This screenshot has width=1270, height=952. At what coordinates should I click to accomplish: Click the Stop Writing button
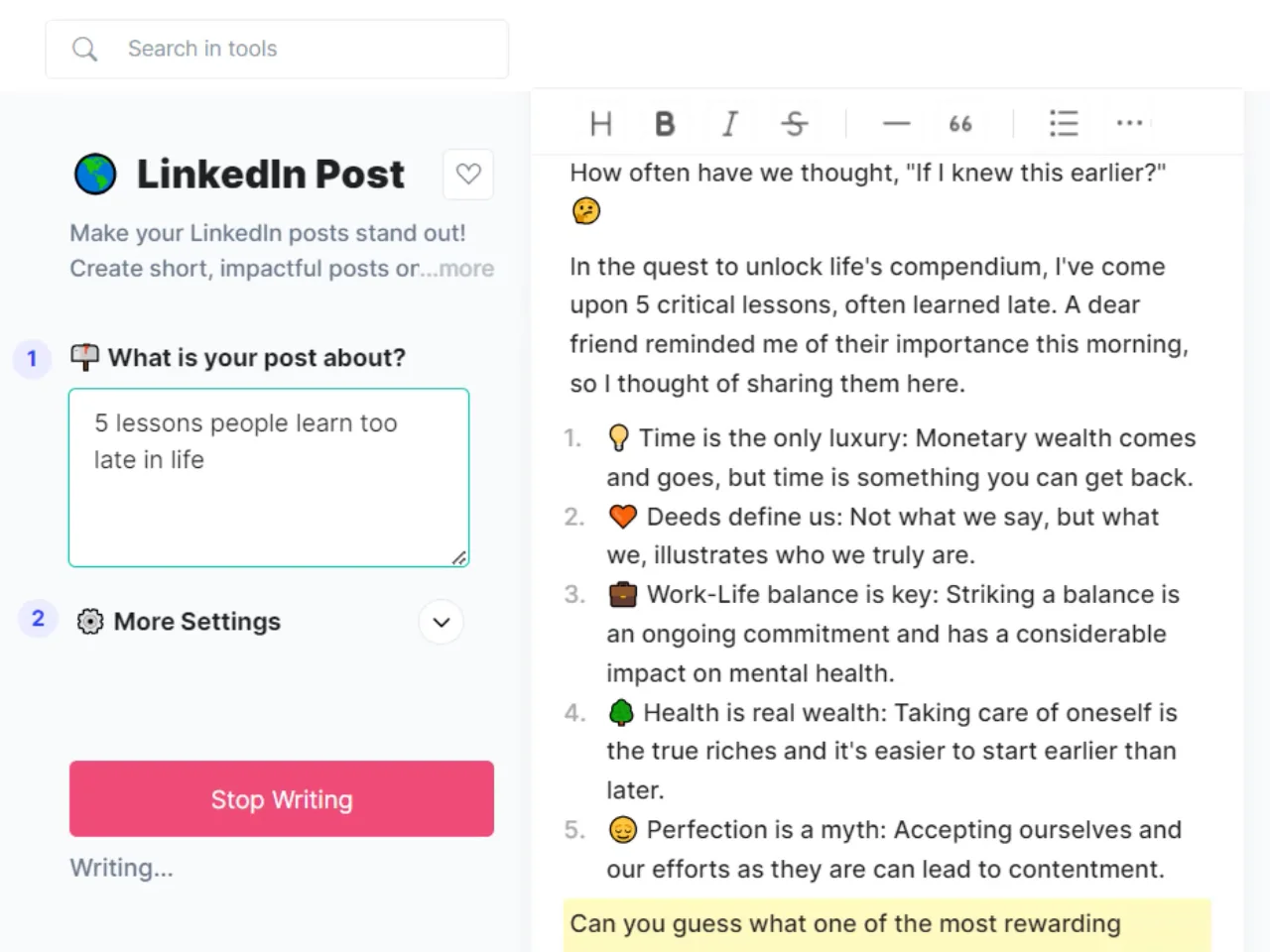coord(282,799)
